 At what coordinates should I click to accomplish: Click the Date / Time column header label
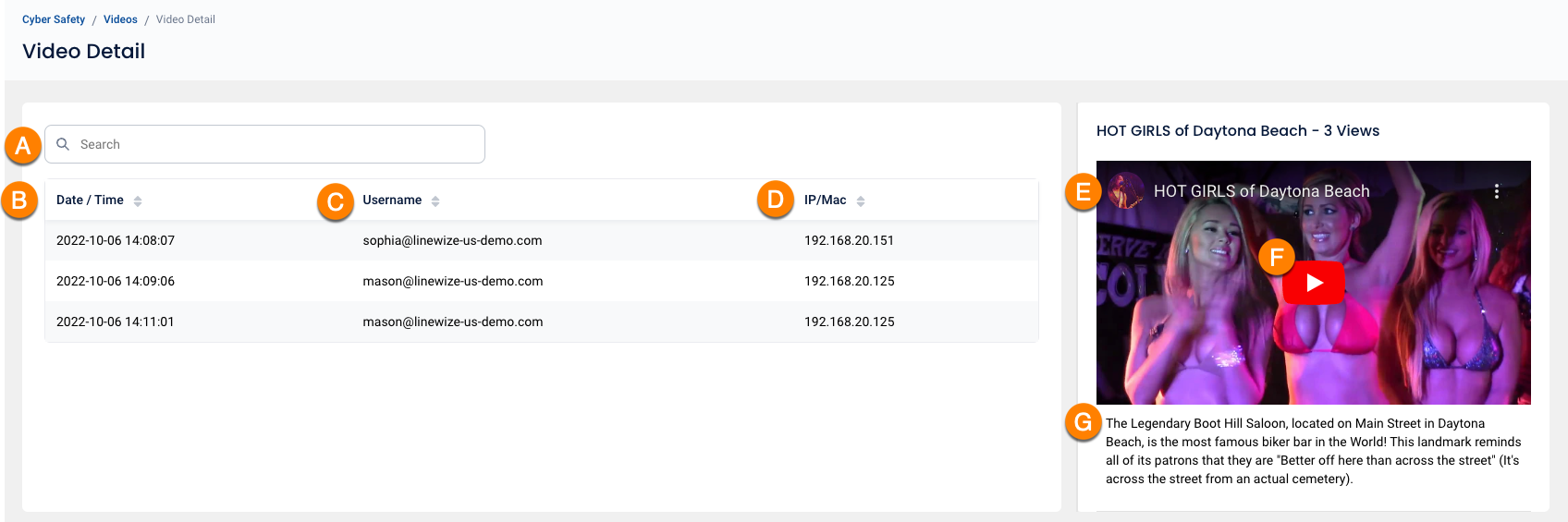click(x=90, y=200)
